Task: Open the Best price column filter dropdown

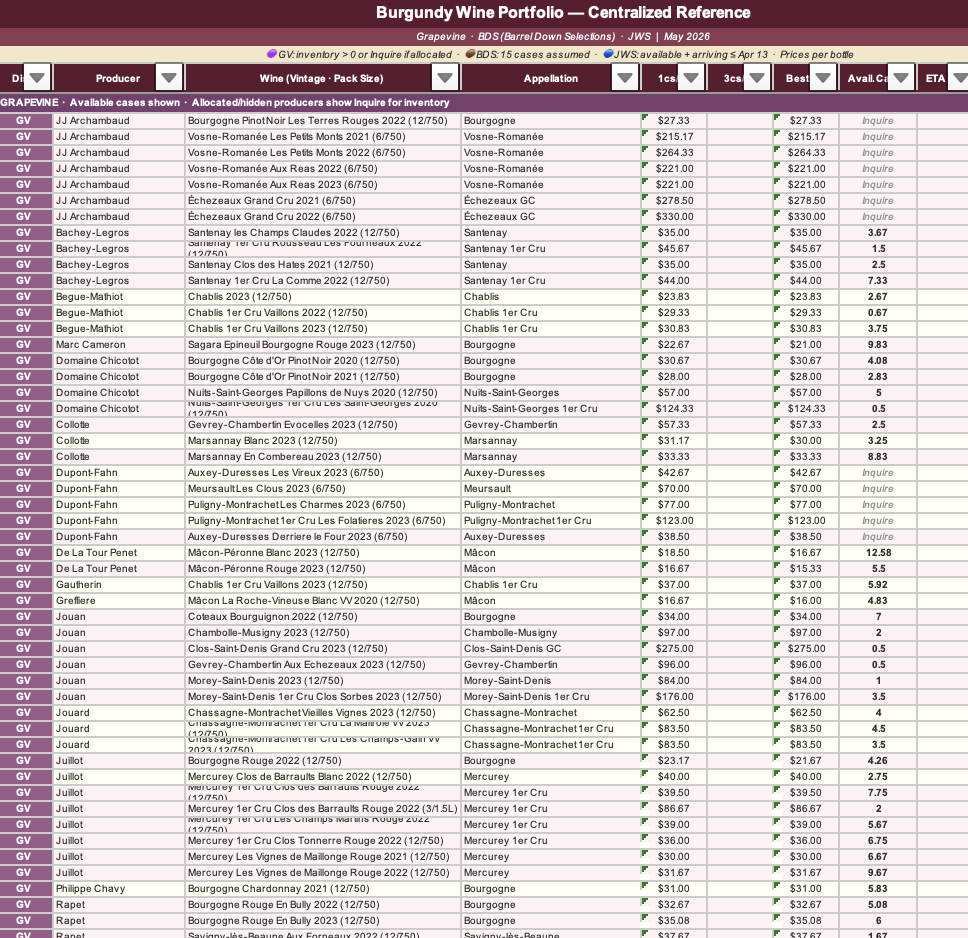Action: (x=823, y=78)
